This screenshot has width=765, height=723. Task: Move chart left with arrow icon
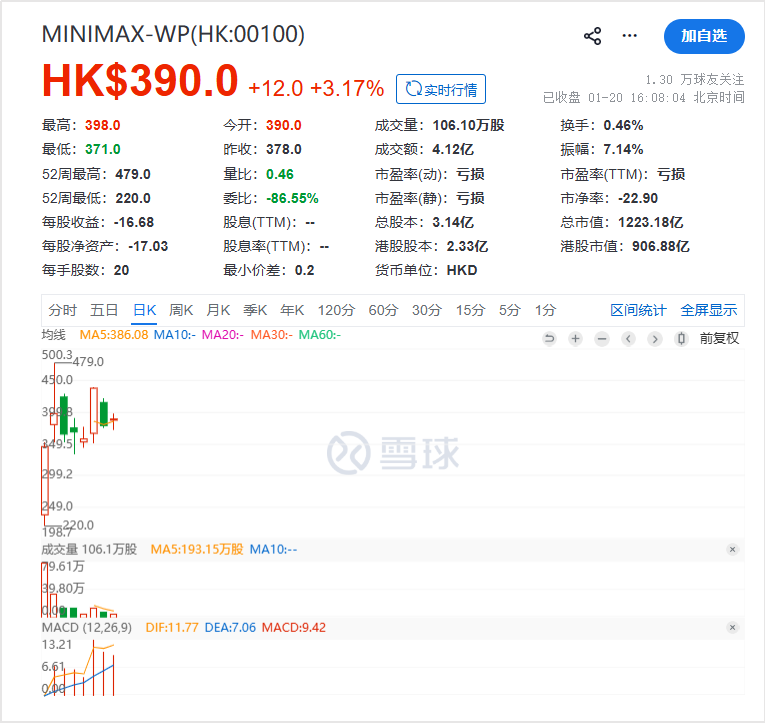628,339
